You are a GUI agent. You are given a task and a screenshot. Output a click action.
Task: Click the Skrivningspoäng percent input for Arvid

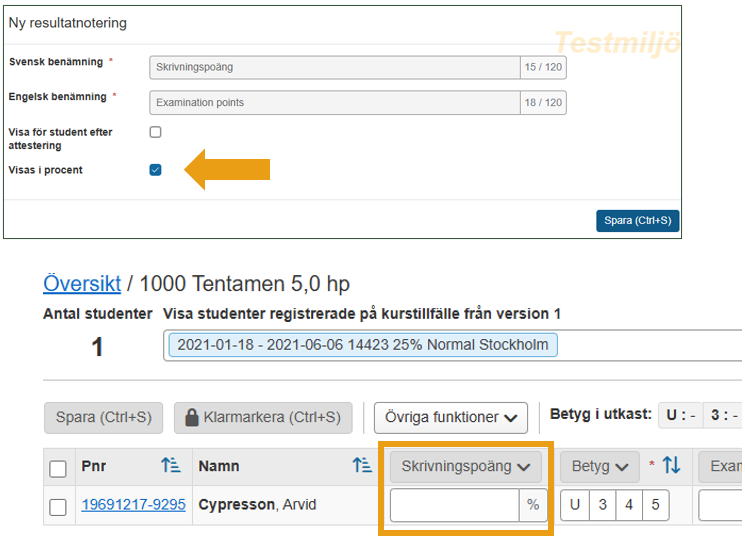tap(455, 506)
